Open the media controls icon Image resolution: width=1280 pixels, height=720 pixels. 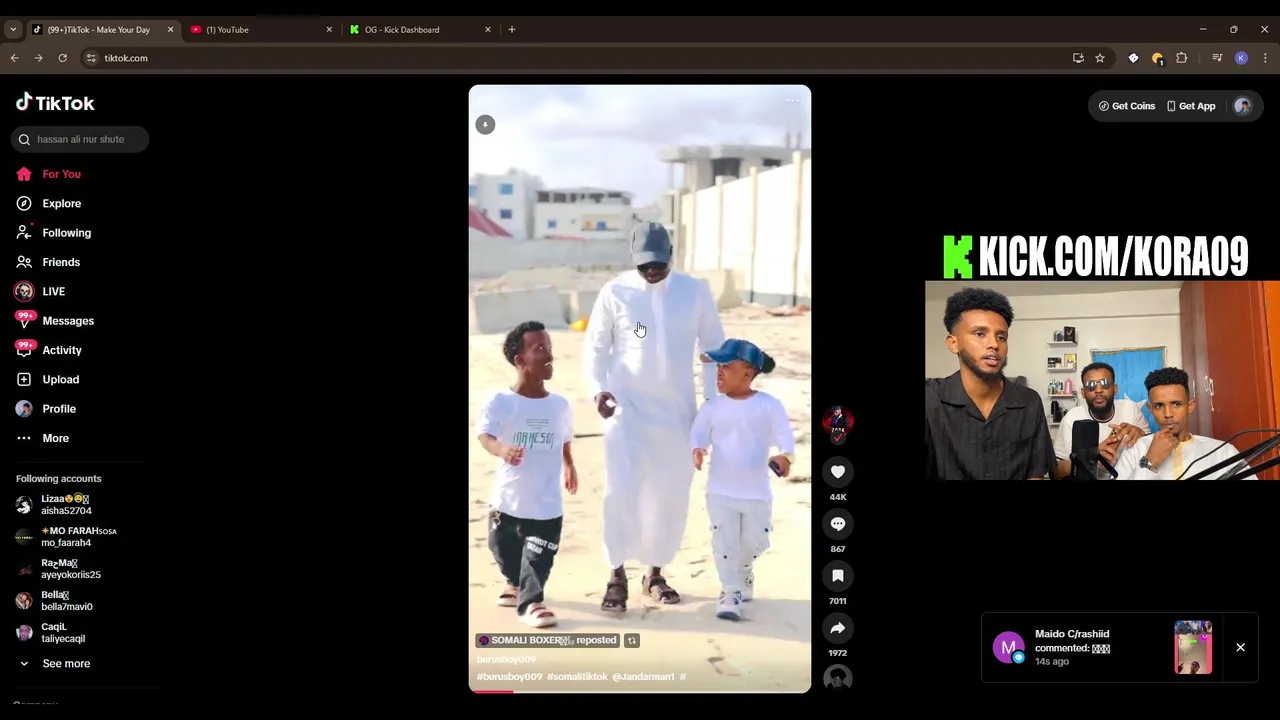click(x=1217, y=58)
